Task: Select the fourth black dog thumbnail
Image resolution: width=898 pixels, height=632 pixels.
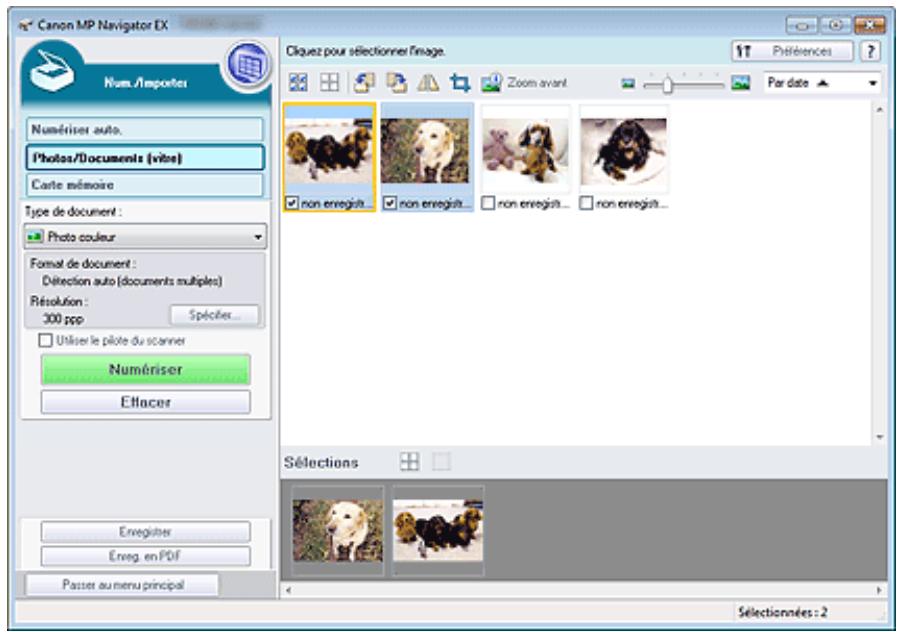Action: tap(623, 152)
